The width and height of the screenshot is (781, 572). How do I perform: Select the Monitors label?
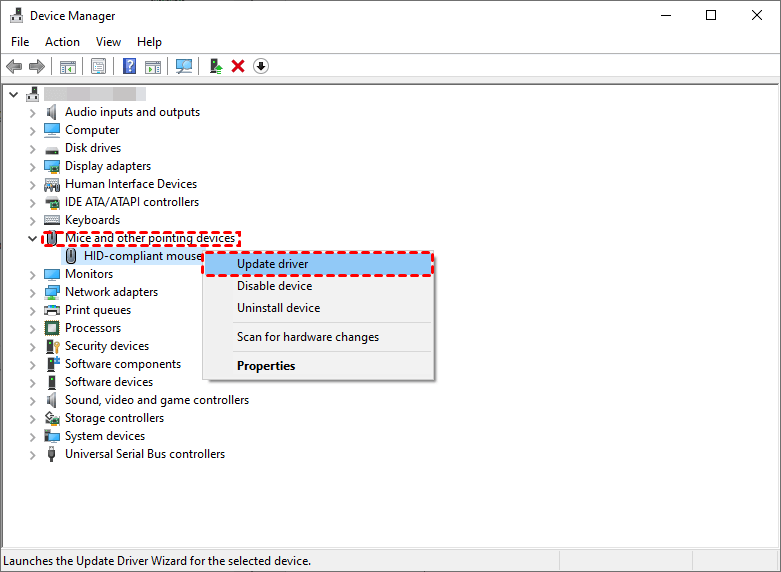tap(89, 274)
